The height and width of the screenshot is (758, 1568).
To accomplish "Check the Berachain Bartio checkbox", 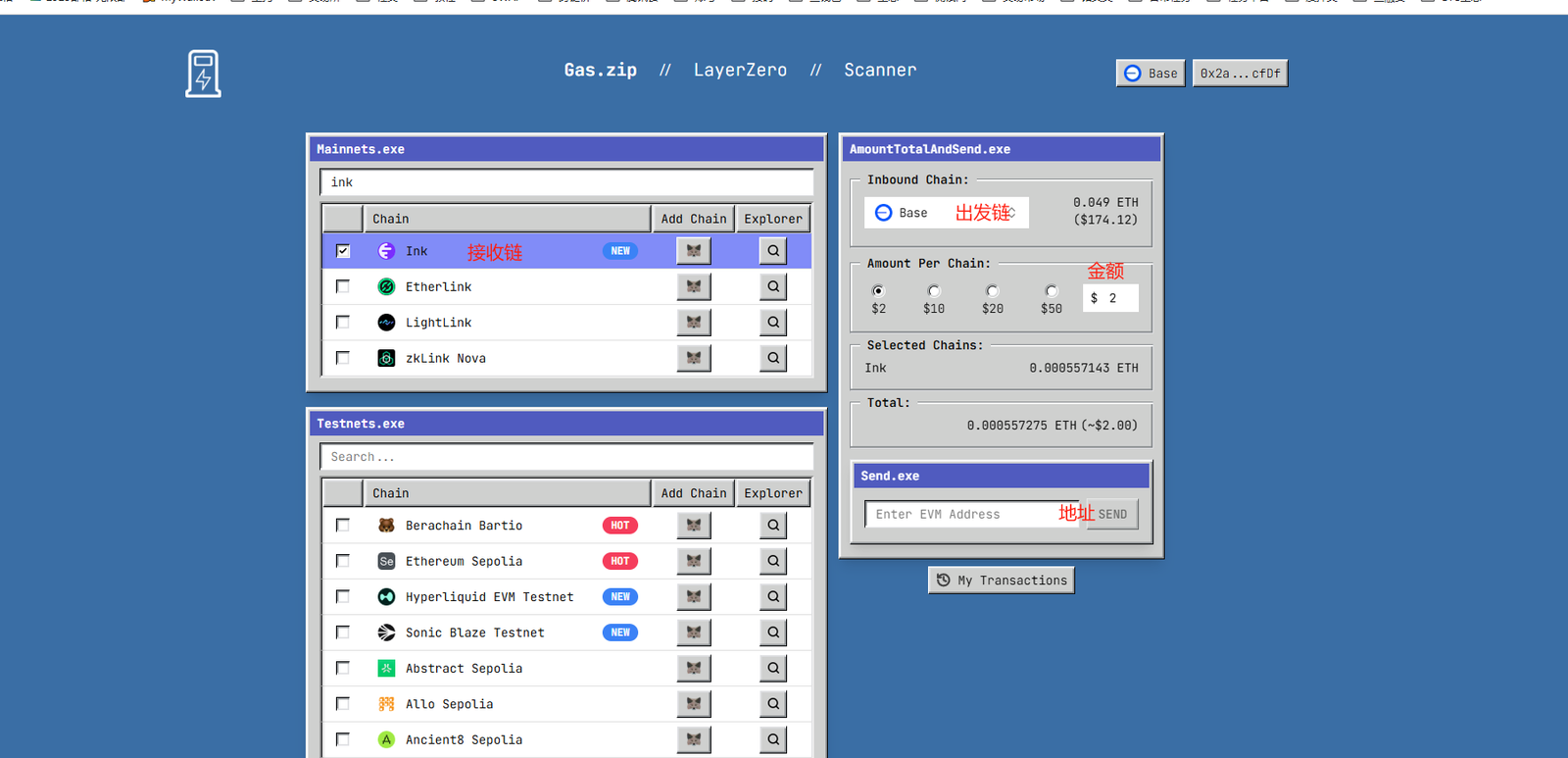I will (343, 526).
